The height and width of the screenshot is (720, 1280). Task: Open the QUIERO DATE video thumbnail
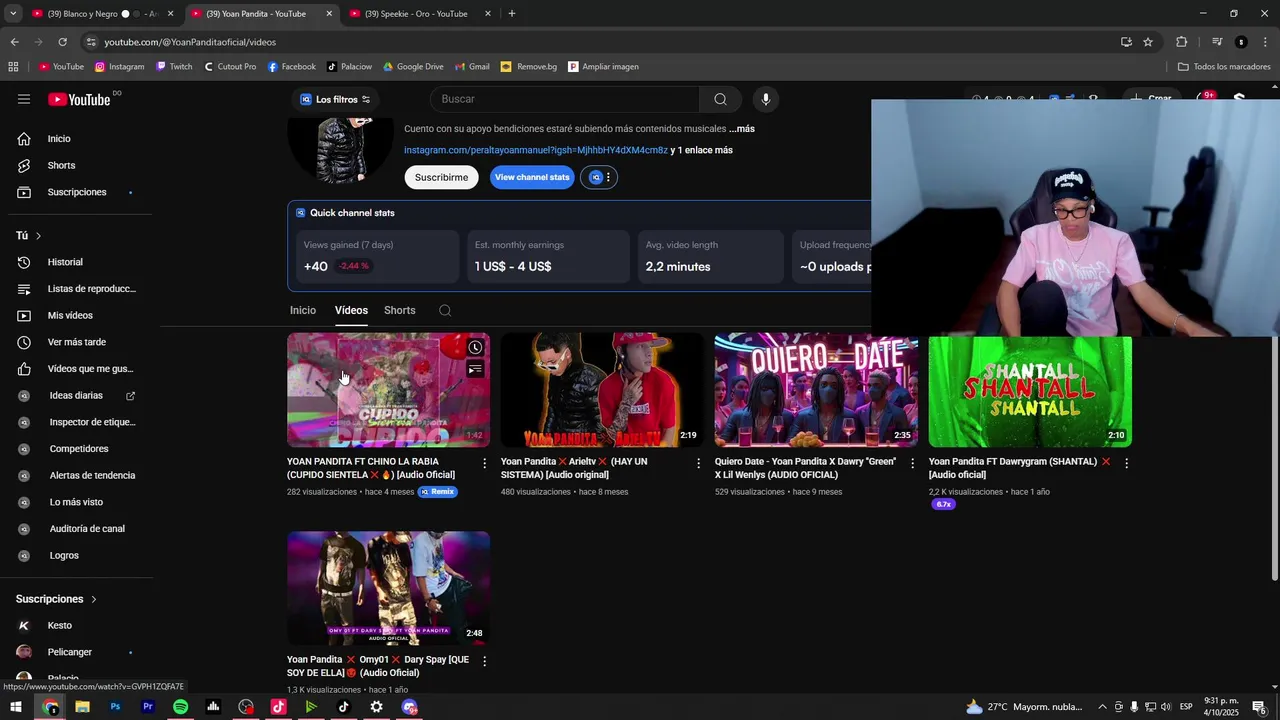[x=816, y=390]
